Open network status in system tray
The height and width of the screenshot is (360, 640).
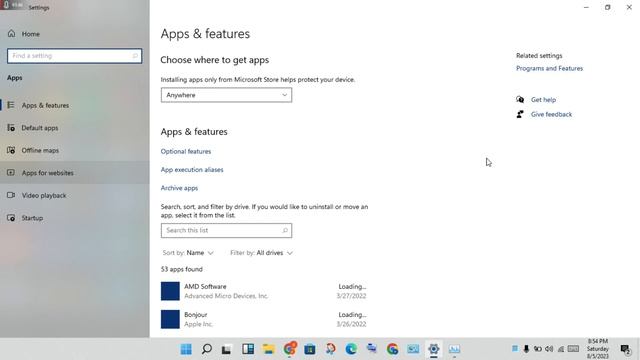click(561, 349)
